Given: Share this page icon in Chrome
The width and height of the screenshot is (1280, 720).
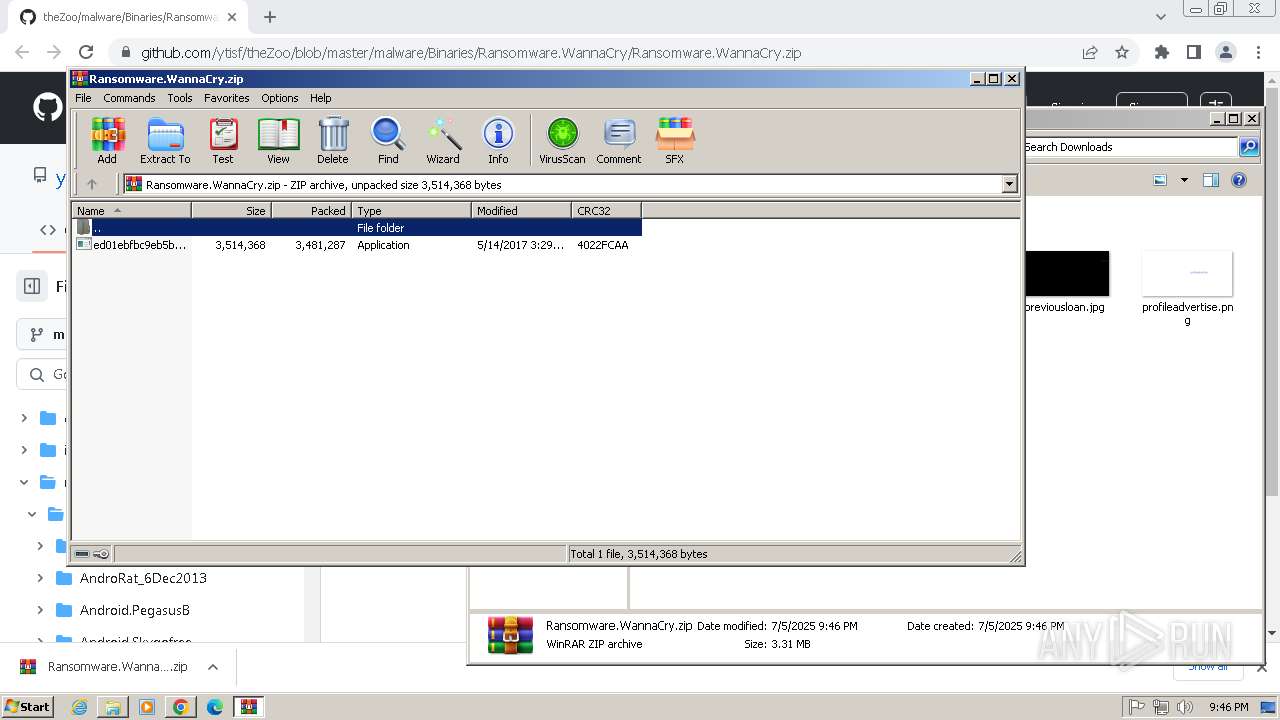Looking at the screenshot, I should pos(1090,53).
